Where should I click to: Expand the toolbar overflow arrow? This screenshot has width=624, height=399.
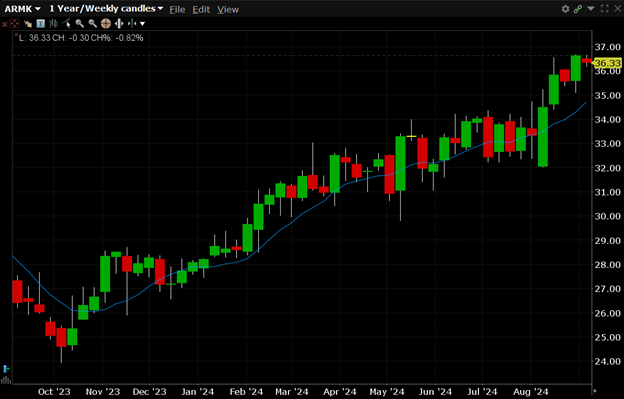pos(142,24)
